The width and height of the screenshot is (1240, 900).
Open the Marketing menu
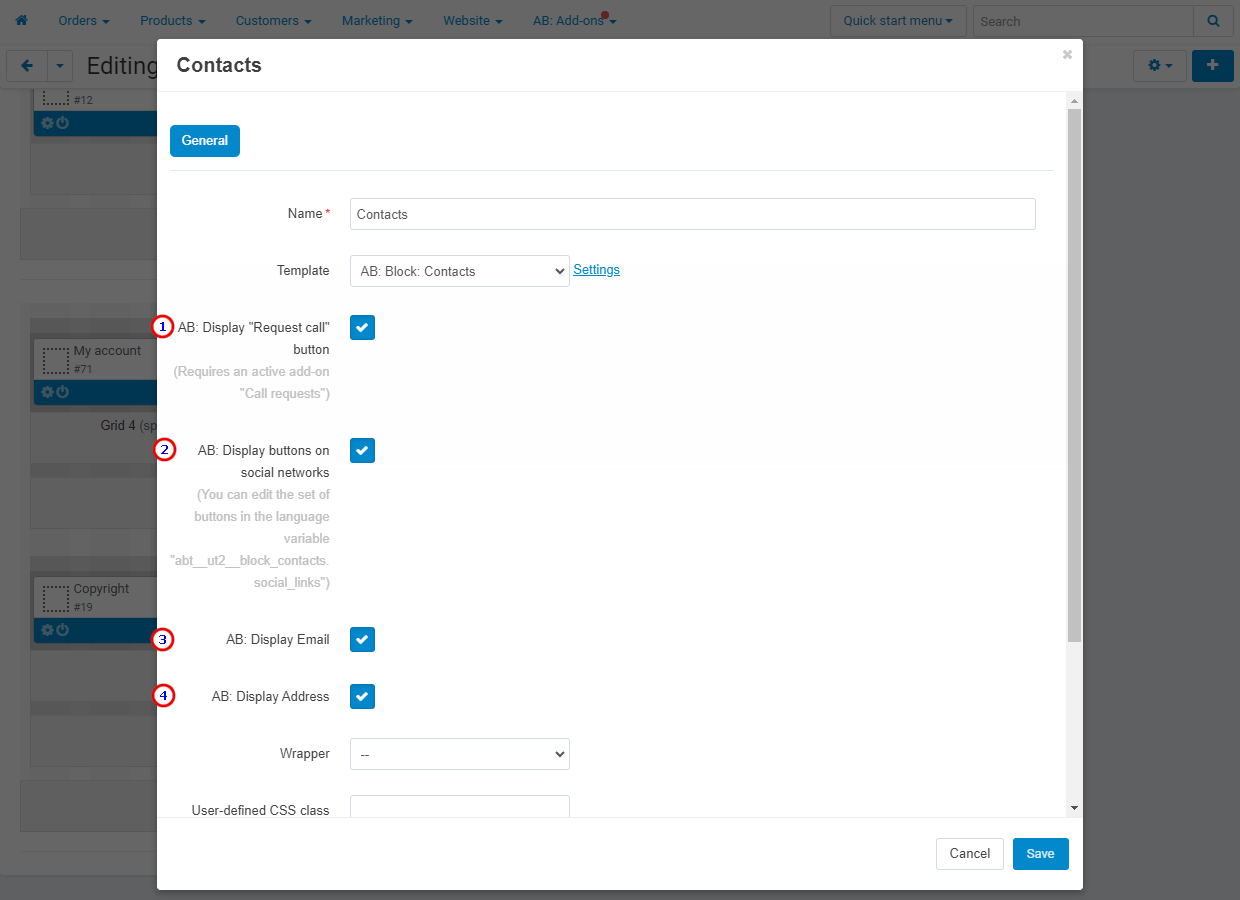377,21
